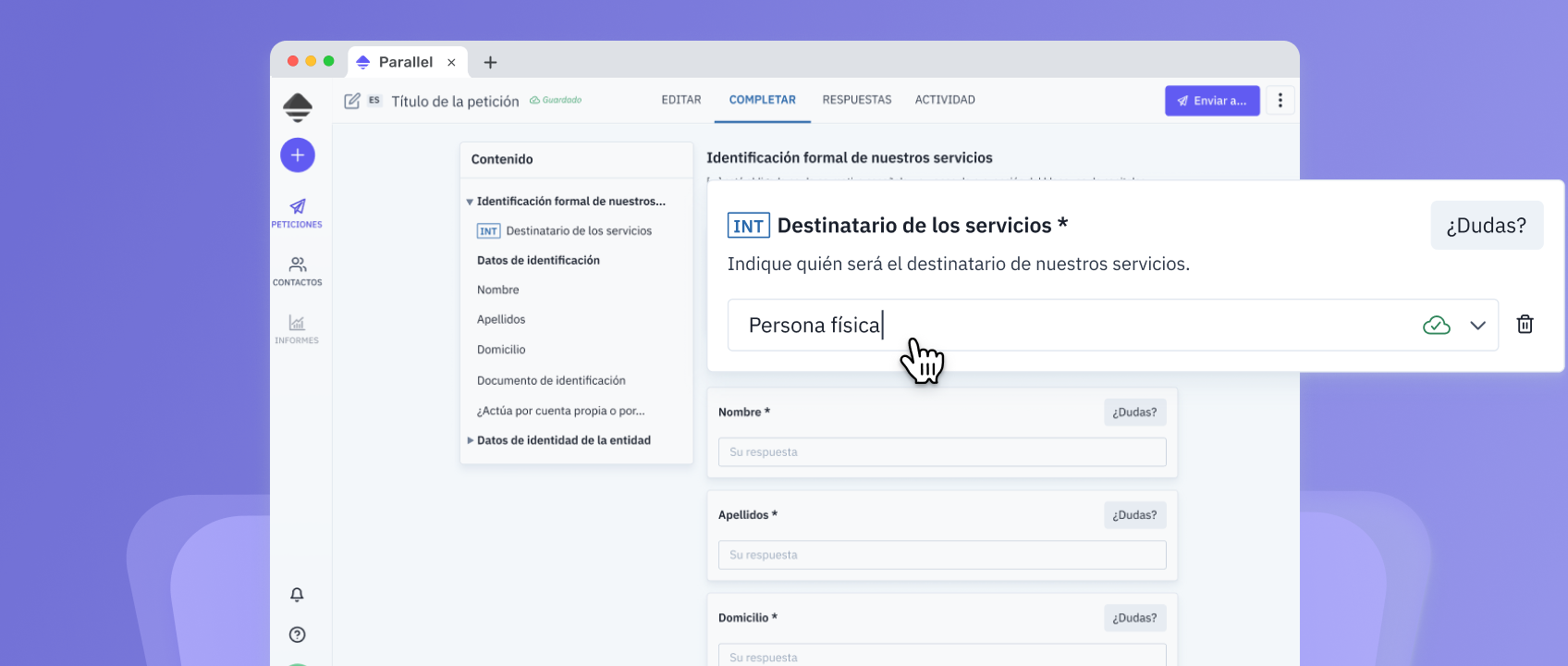This screenshot has height=666, width=1568.
Task: Click the Enviar a... button
Action: click(1212, 101)
